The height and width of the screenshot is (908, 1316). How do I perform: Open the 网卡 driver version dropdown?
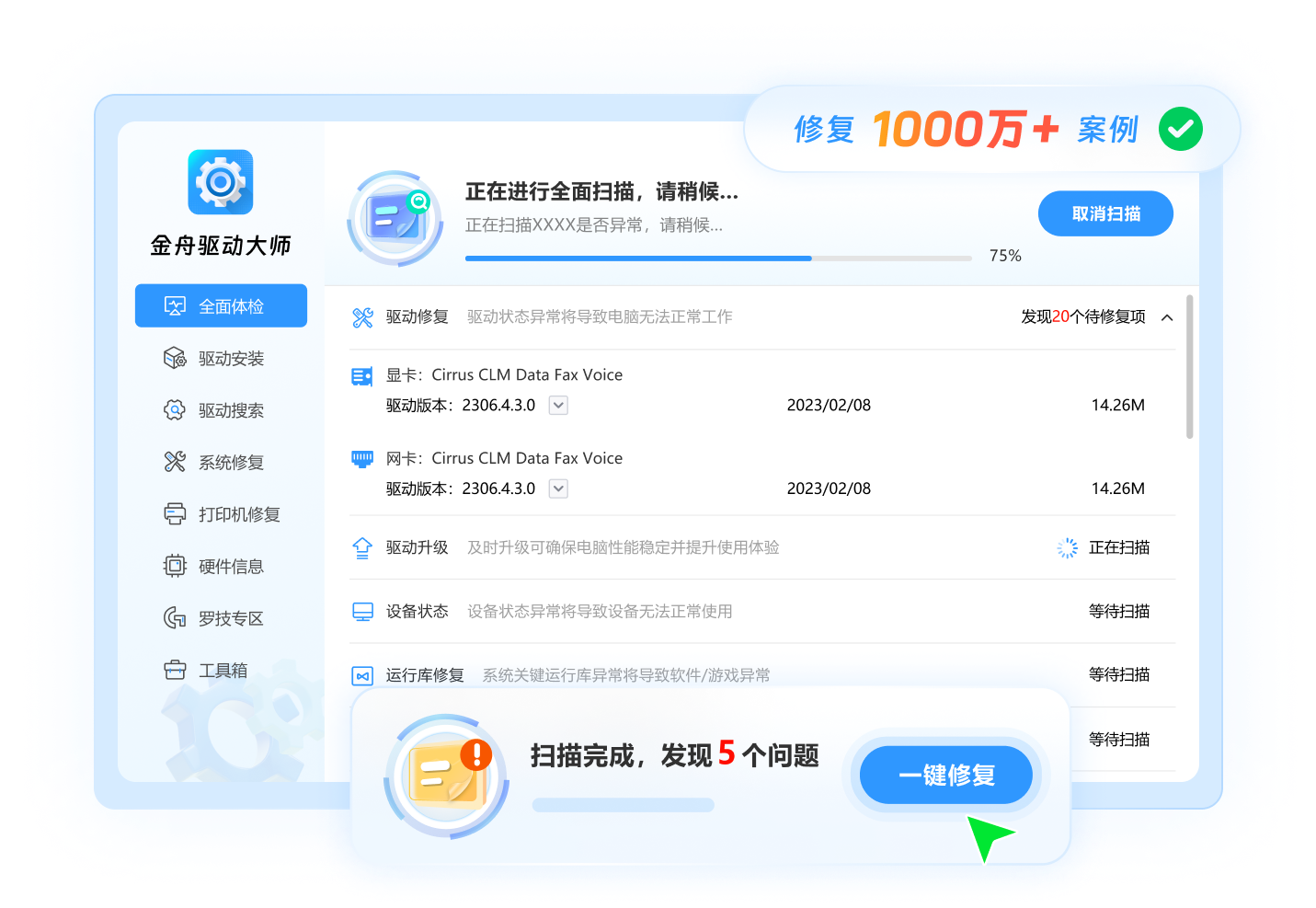pos(558,488)
